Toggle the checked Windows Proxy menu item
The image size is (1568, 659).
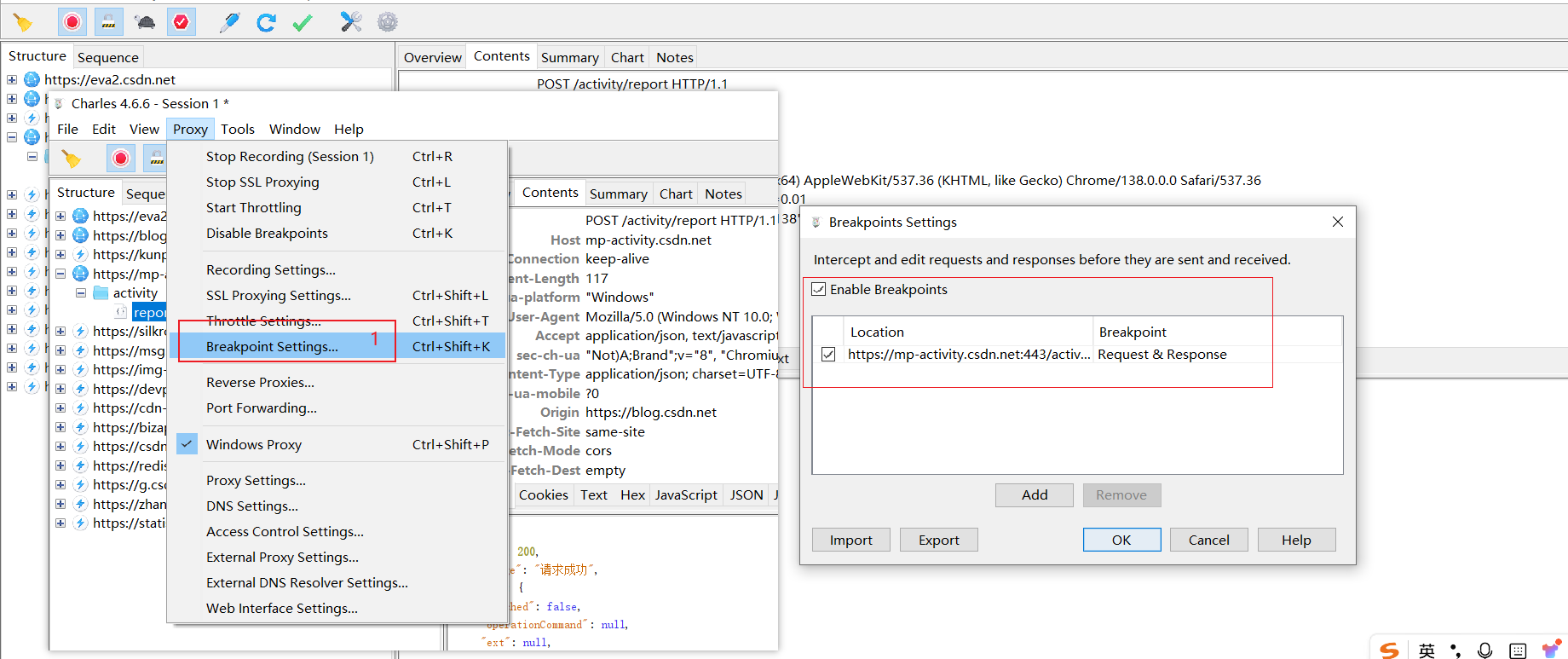(337, 444)
